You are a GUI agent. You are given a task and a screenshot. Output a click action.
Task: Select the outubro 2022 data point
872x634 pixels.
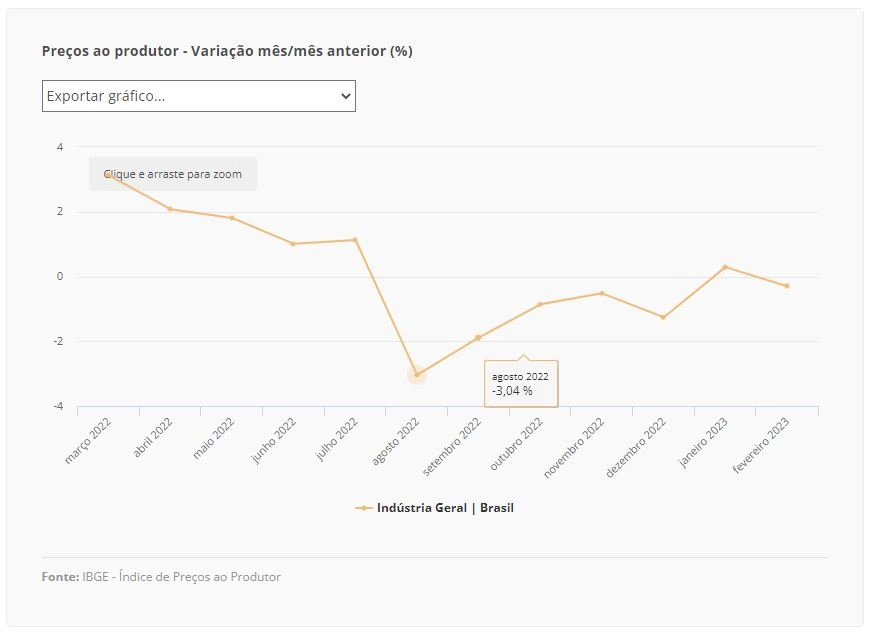[539, 304]
